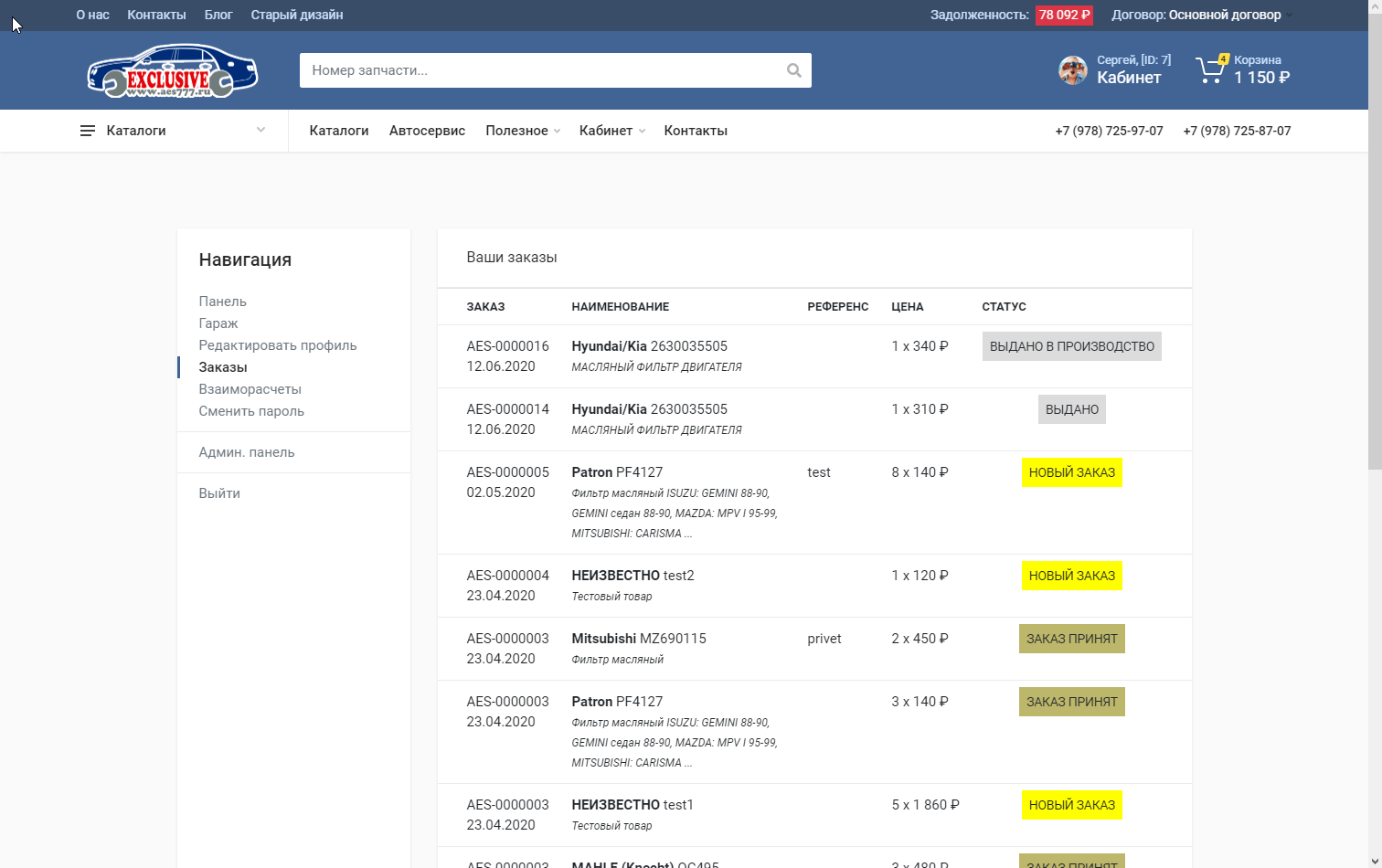Click the privet reference cell
The image size is (1382, 868).
tap(824, 639)
